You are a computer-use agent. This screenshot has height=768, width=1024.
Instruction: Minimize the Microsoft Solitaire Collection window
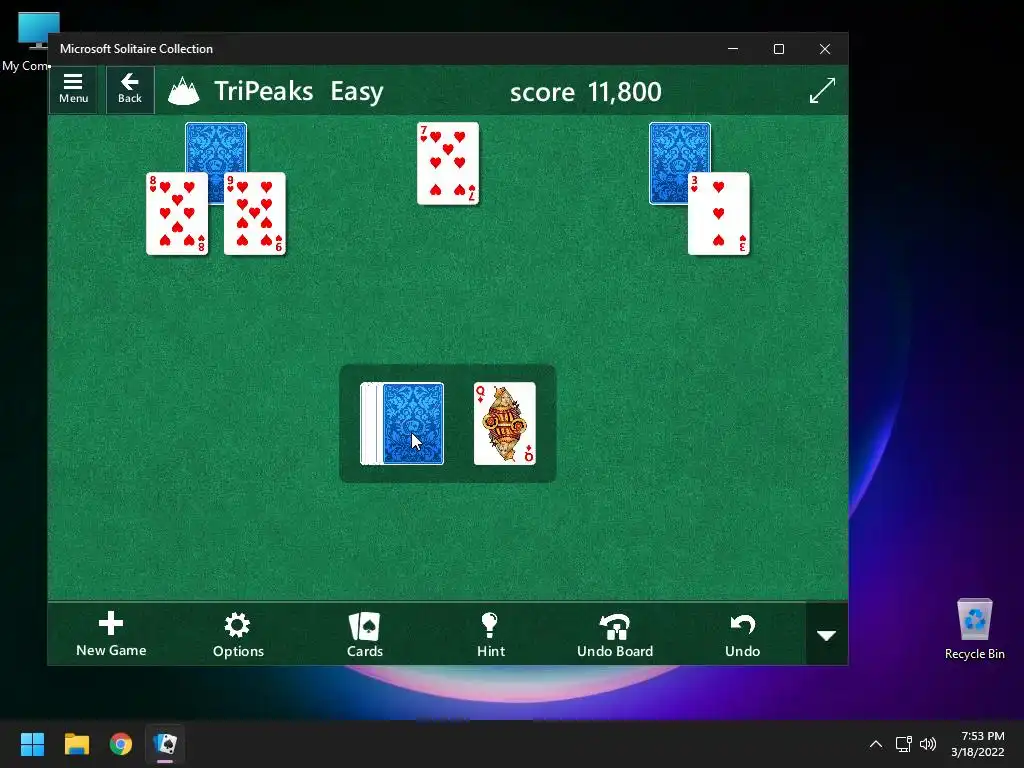click(733, 49)
